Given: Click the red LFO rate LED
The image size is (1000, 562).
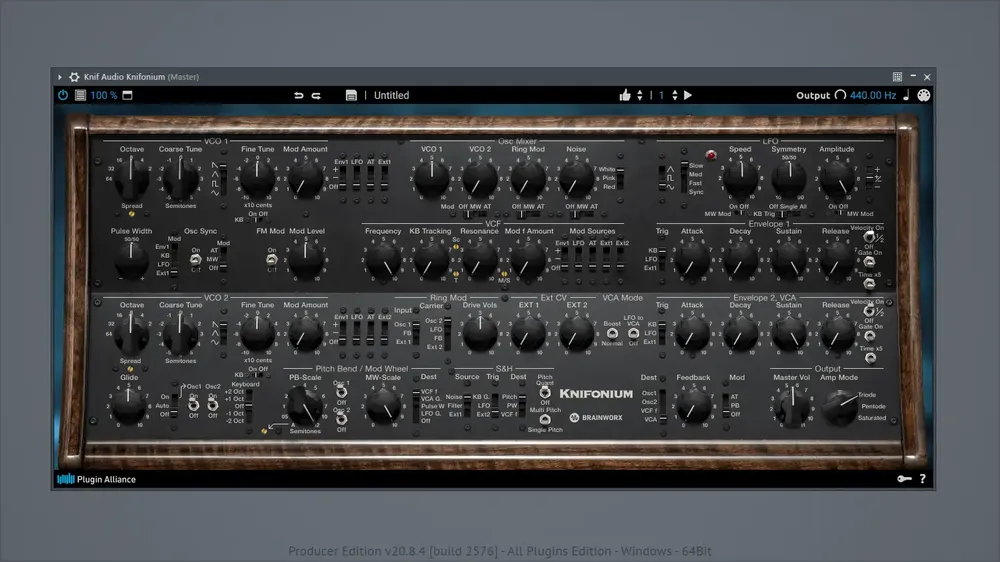Looking at the screenshot, I should tap(710, 155).
